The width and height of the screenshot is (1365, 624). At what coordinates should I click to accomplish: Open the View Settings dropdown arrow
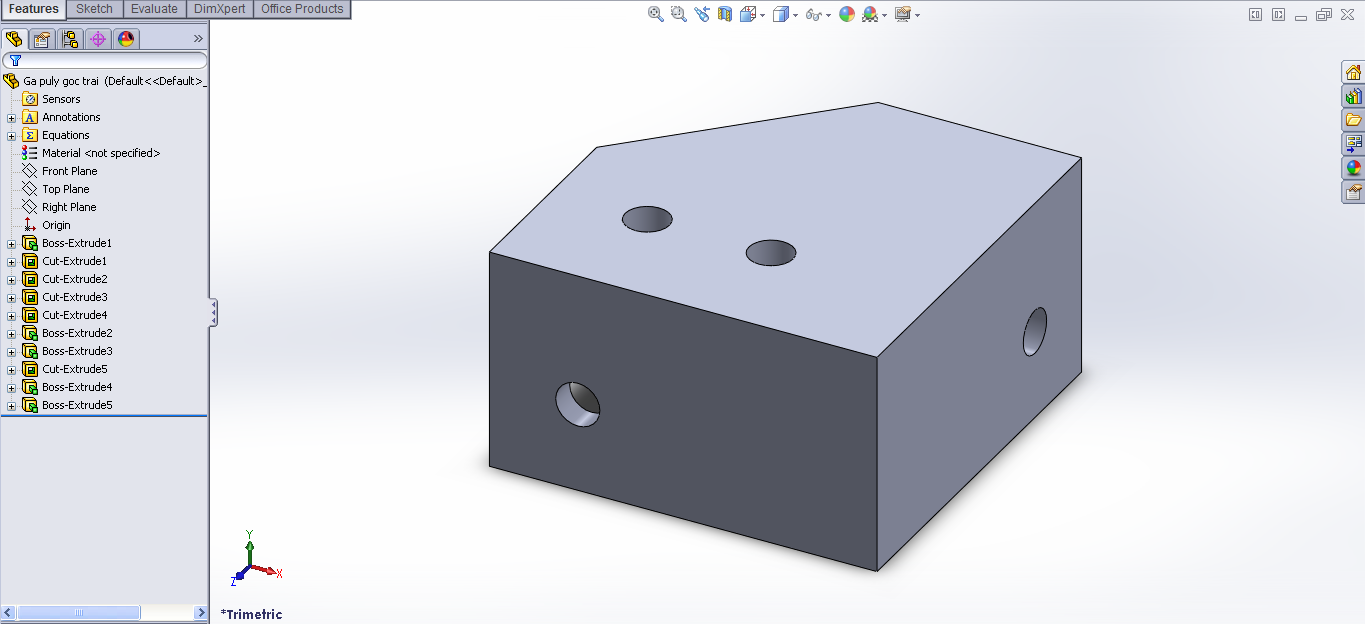pyautogui.click(x=917, y=15)
